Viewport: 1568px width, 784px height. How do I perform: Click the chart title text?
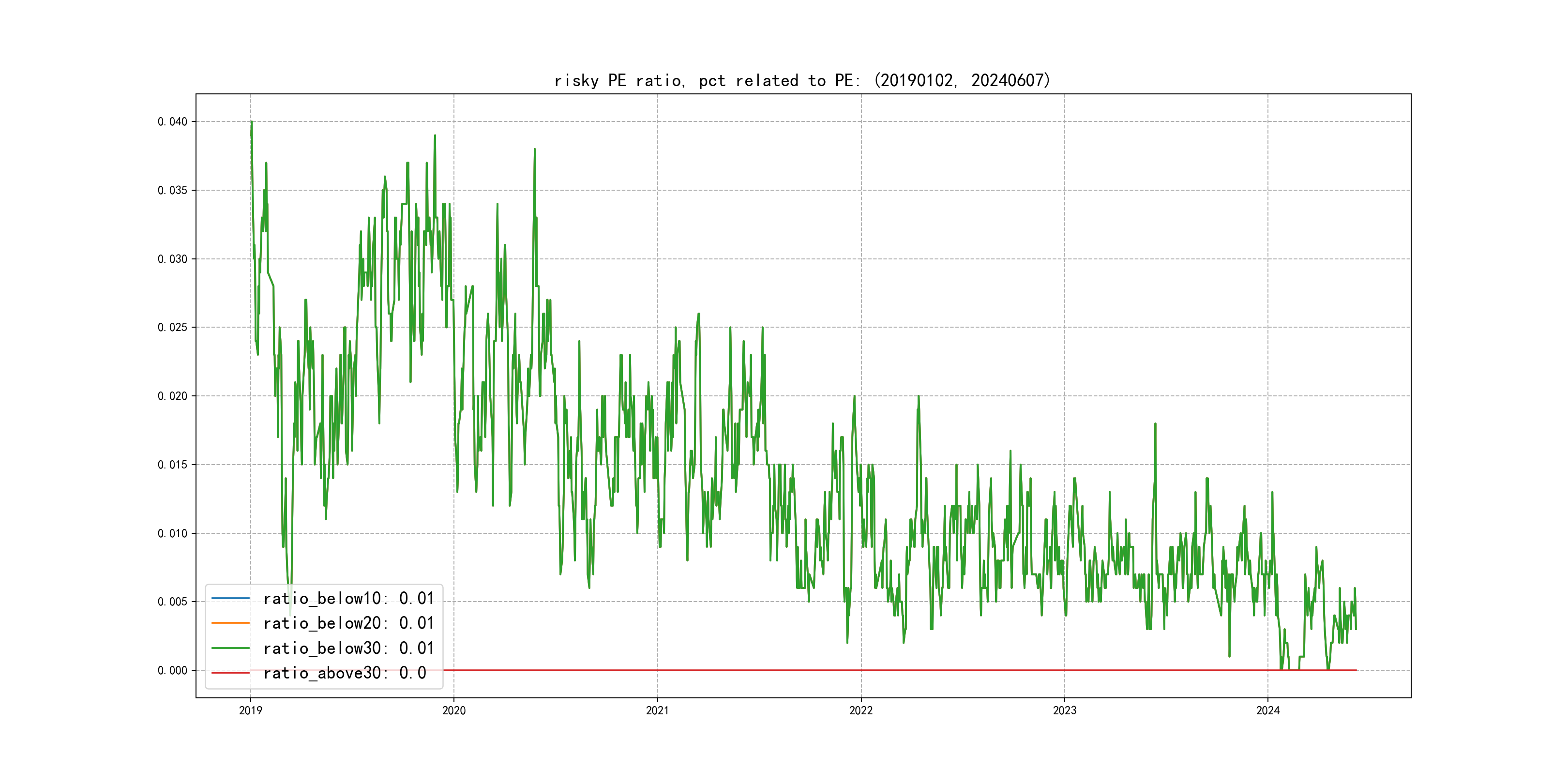802,80
